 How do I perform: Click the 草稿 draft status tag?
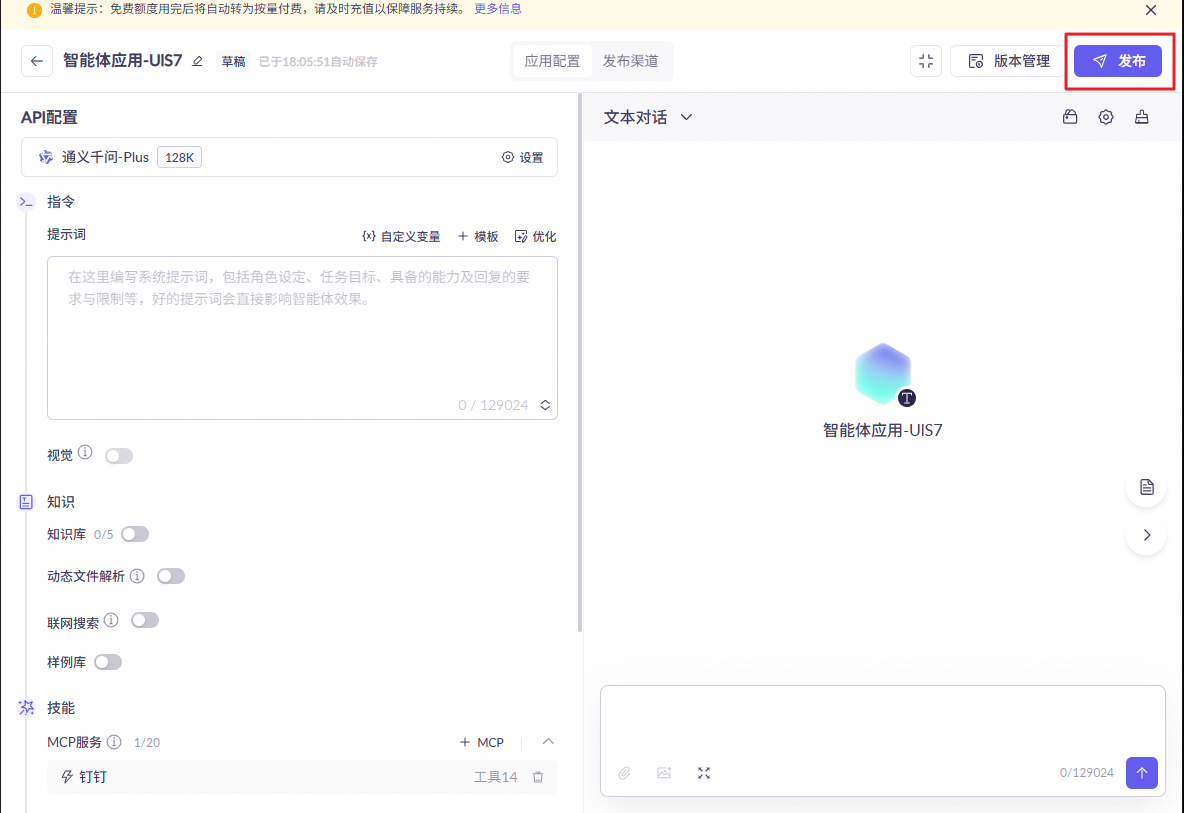[x=233, y=61]
